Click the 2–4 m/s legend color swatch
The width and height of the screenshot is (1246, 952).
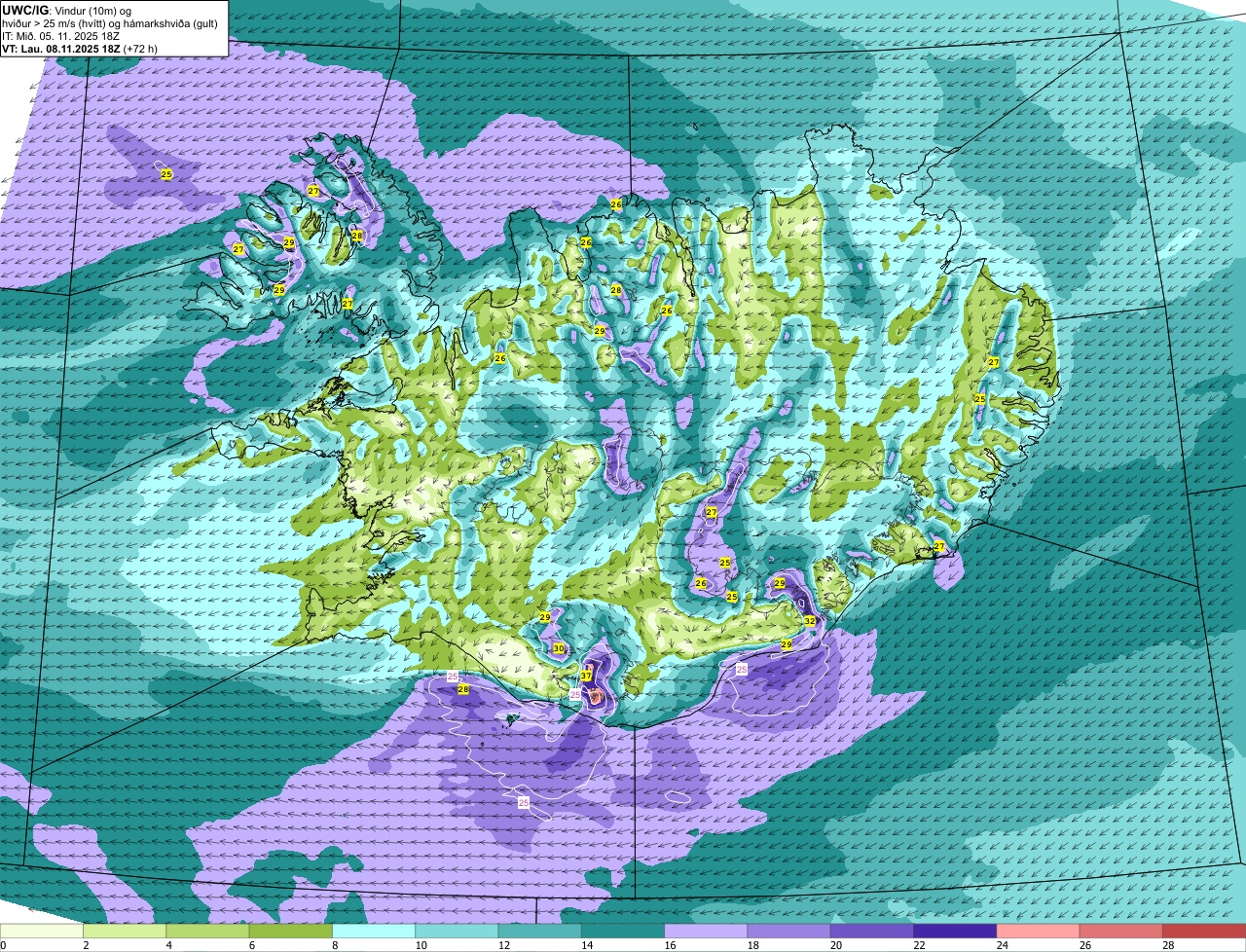(x=125, y=932)
